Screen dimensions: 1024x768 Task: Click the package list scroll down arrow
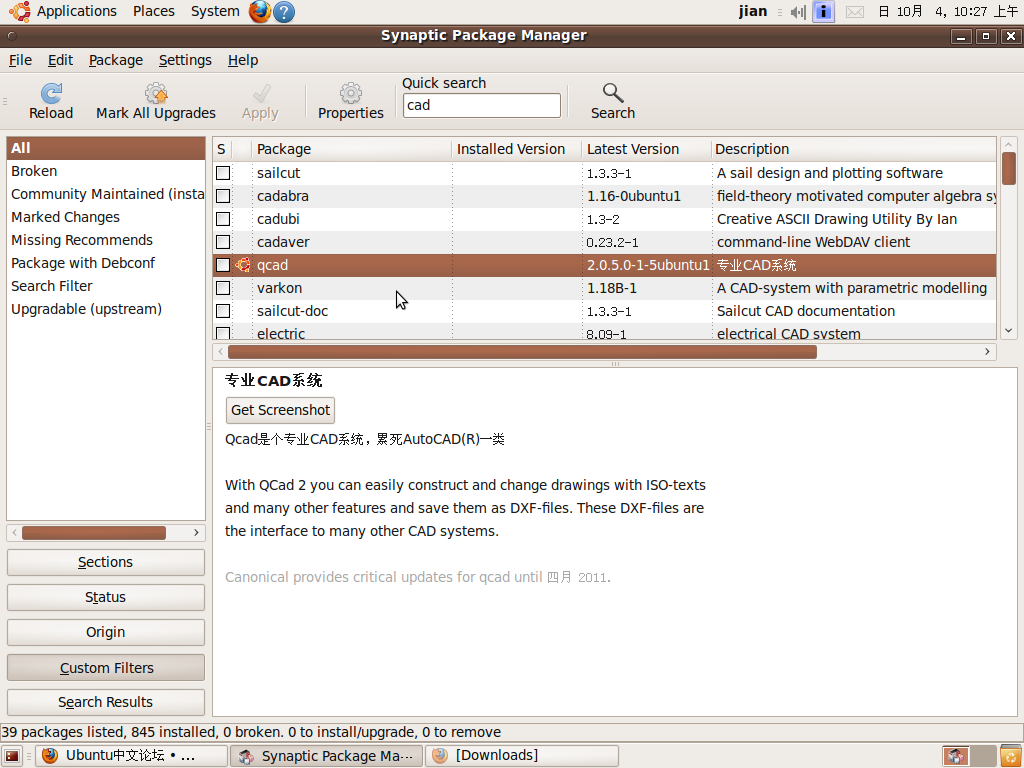click(x=1009, y=330)
